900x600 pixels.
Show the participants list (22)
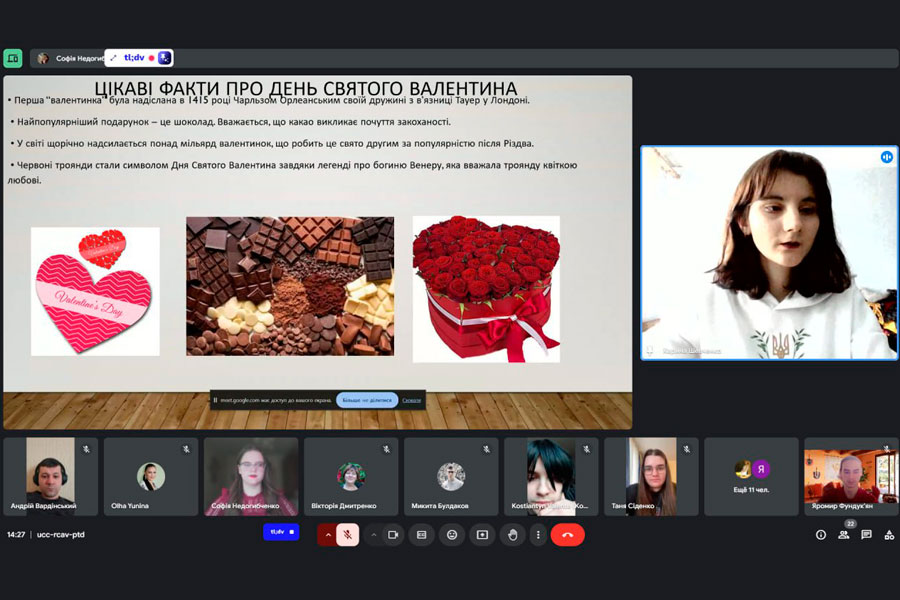(844, 535)
